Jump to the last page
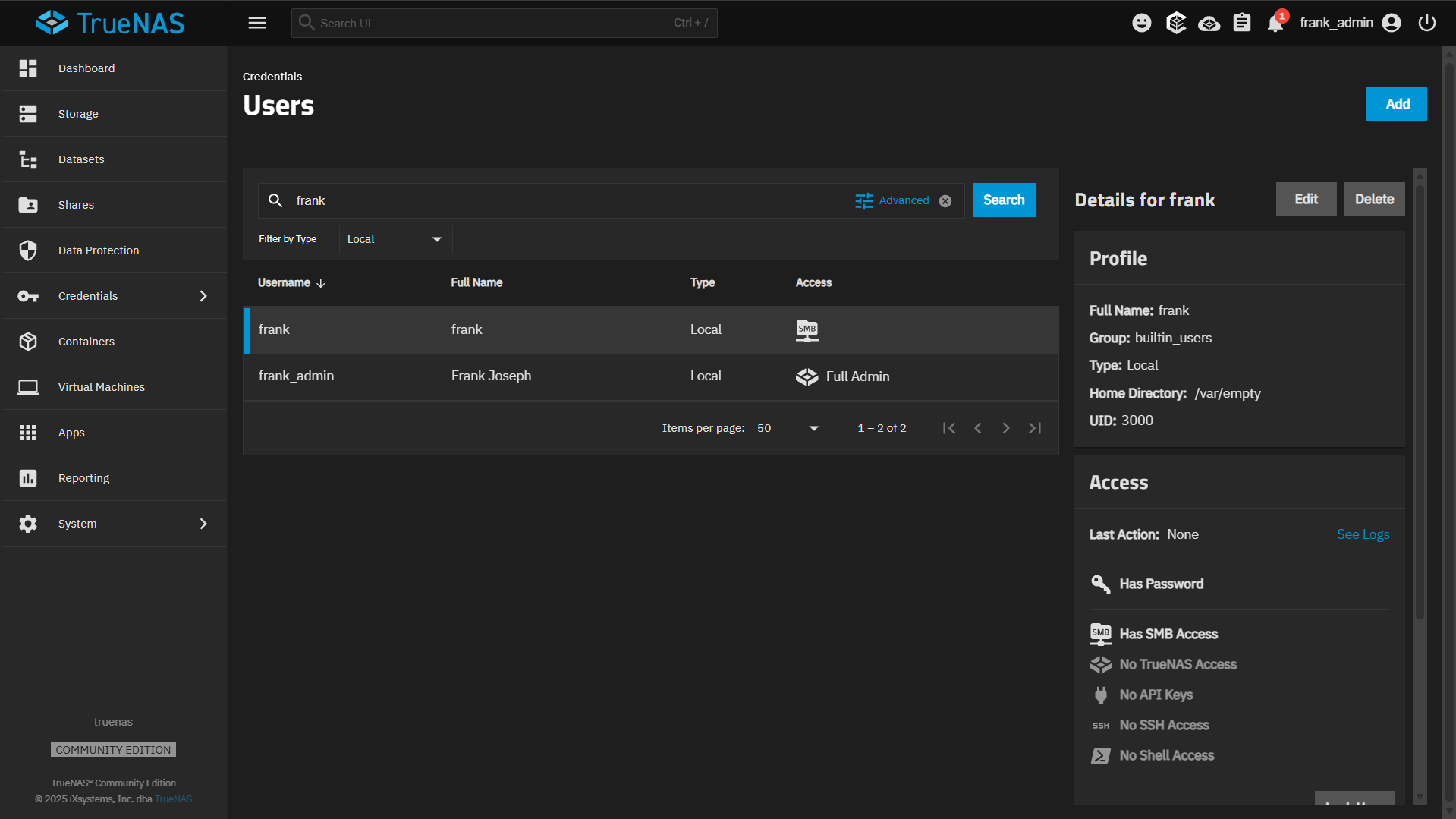The height and width of the screenshot is (819, 1456). coord(1035,428)
